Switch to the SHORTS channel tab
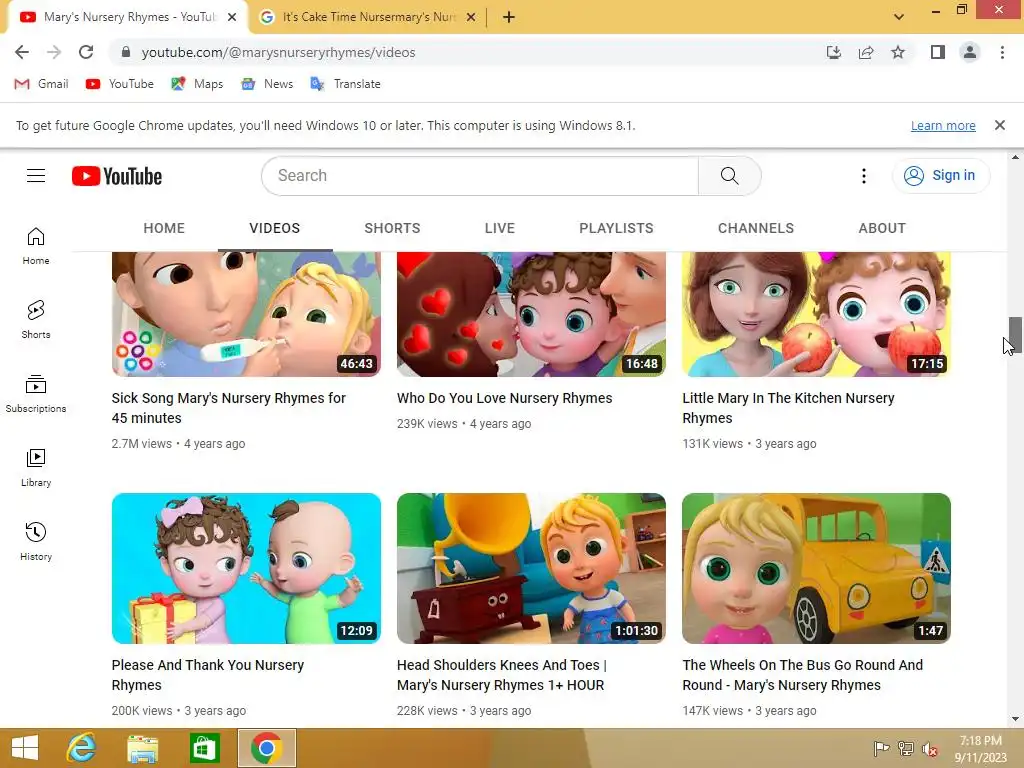This screenshot has width=1024, height=768. [x=392, y=228]
